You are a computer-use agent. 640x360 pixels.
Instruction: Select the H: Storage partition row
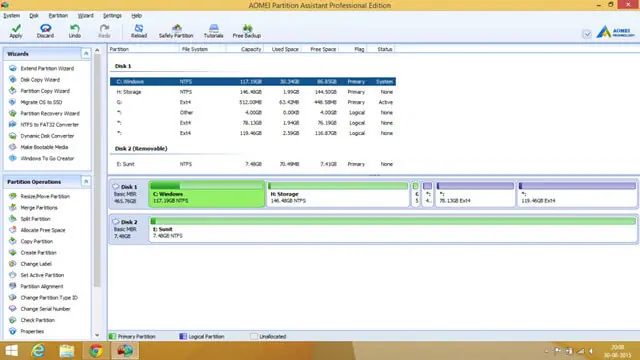tap(253, 92)
